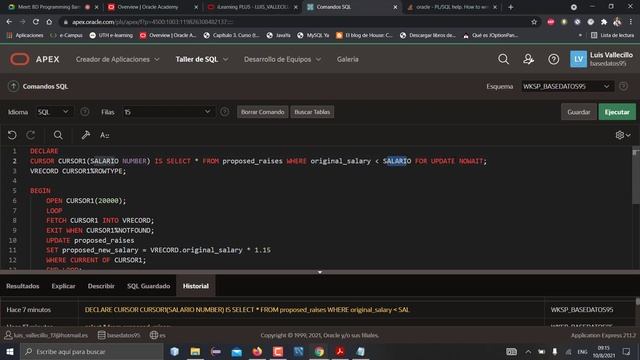Click Buscar Tablas button
640x360 pixels.
(312, 112)
